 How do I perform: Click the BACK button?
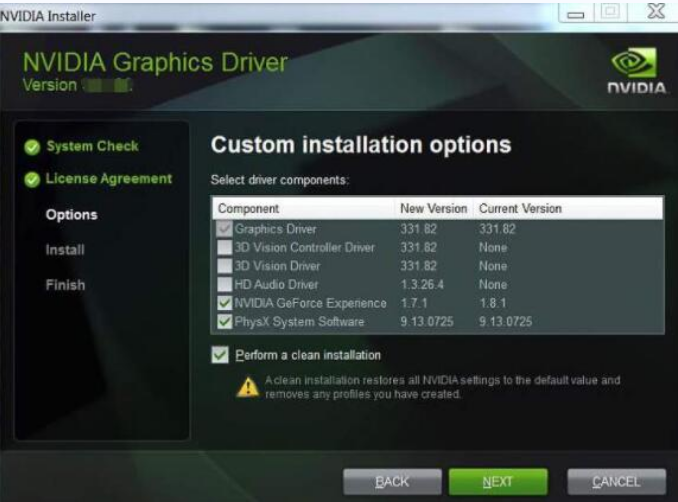click(x=392, y=481)
